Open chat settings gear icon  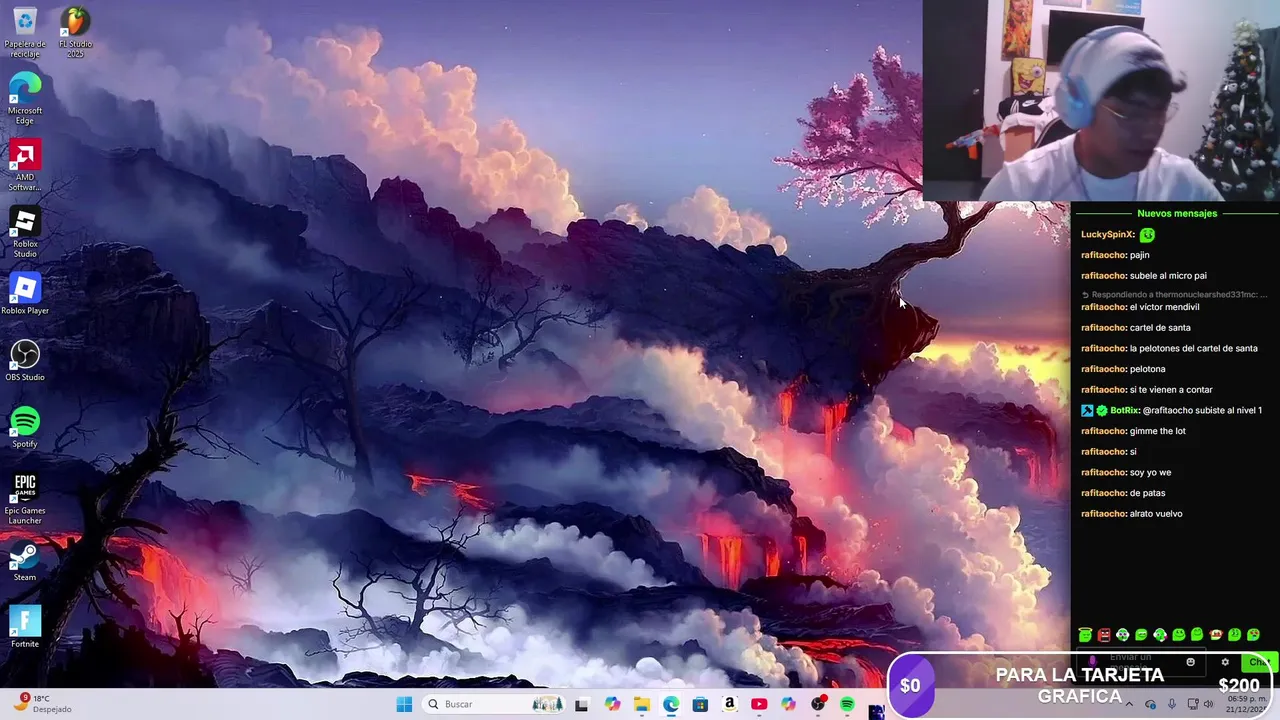[x=1225, y=662]
